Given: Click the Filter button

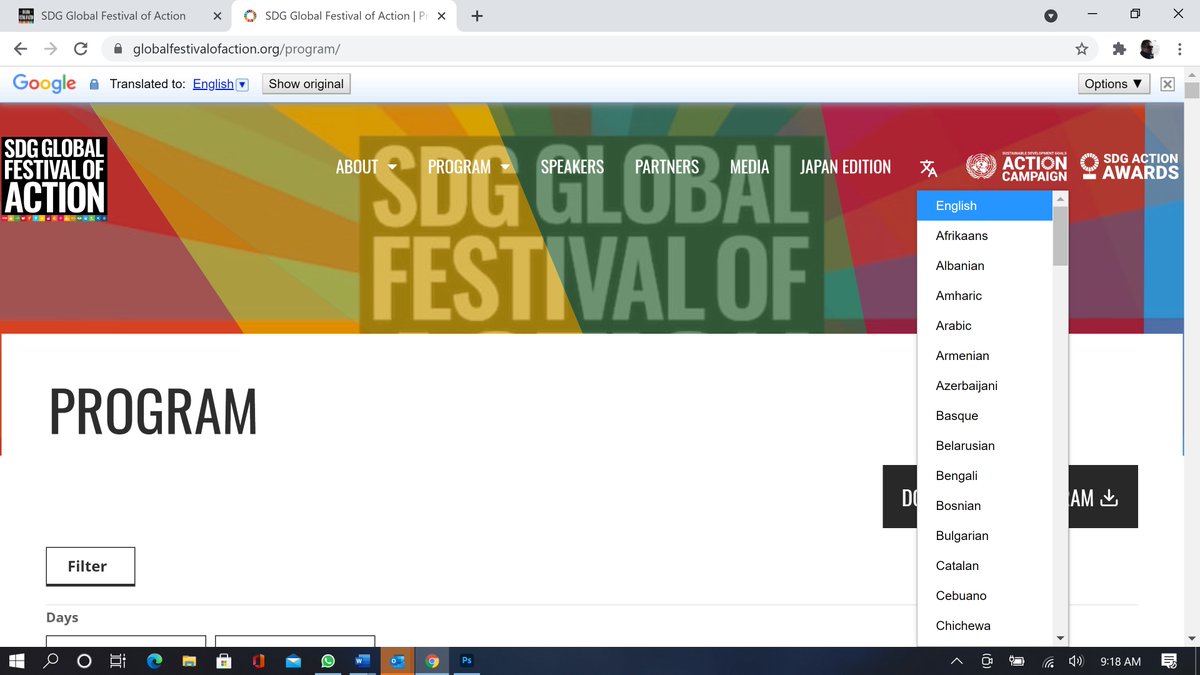Looking at the screenshot, I should tap(90, 566).
